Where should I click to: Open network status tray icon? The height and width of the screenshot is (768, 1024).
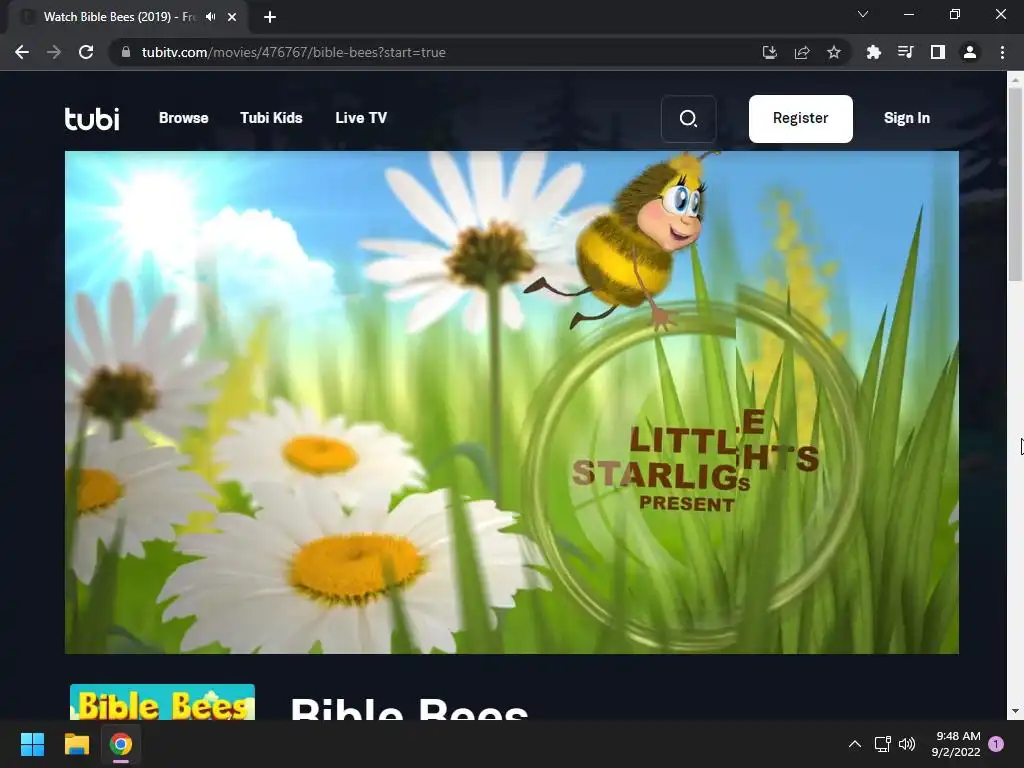[882, 744]
